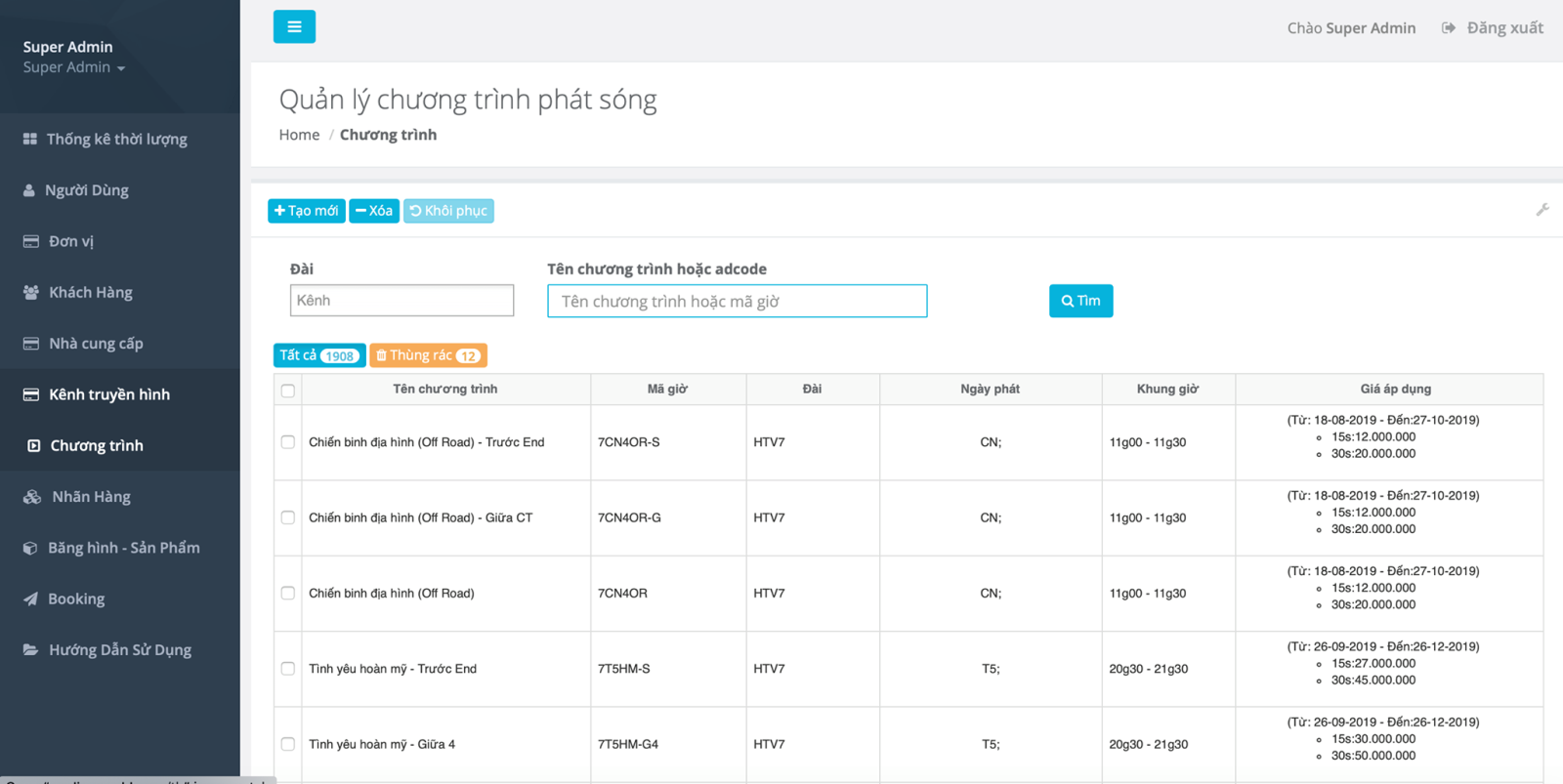Expand the Super Admin user dropdown
Image resolution: width=1563 pixels, height=784 pixels.
point(74,67)
